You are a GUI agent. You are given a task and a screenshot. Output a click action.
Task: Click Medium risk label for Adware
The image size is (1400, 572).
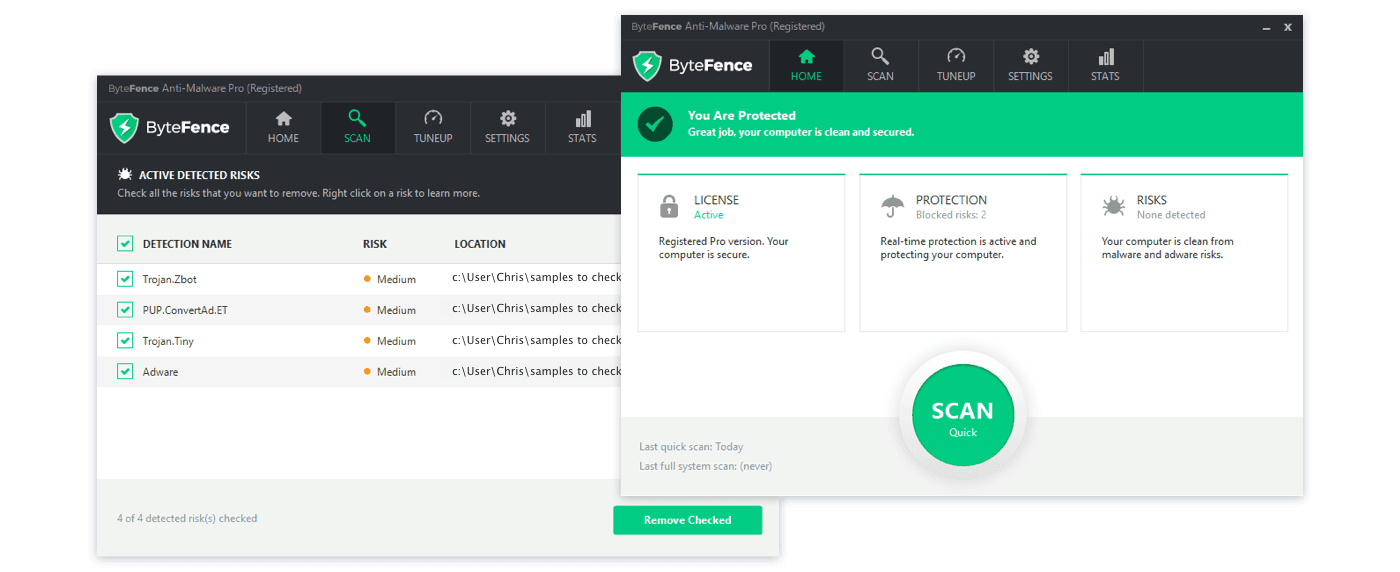396,372
